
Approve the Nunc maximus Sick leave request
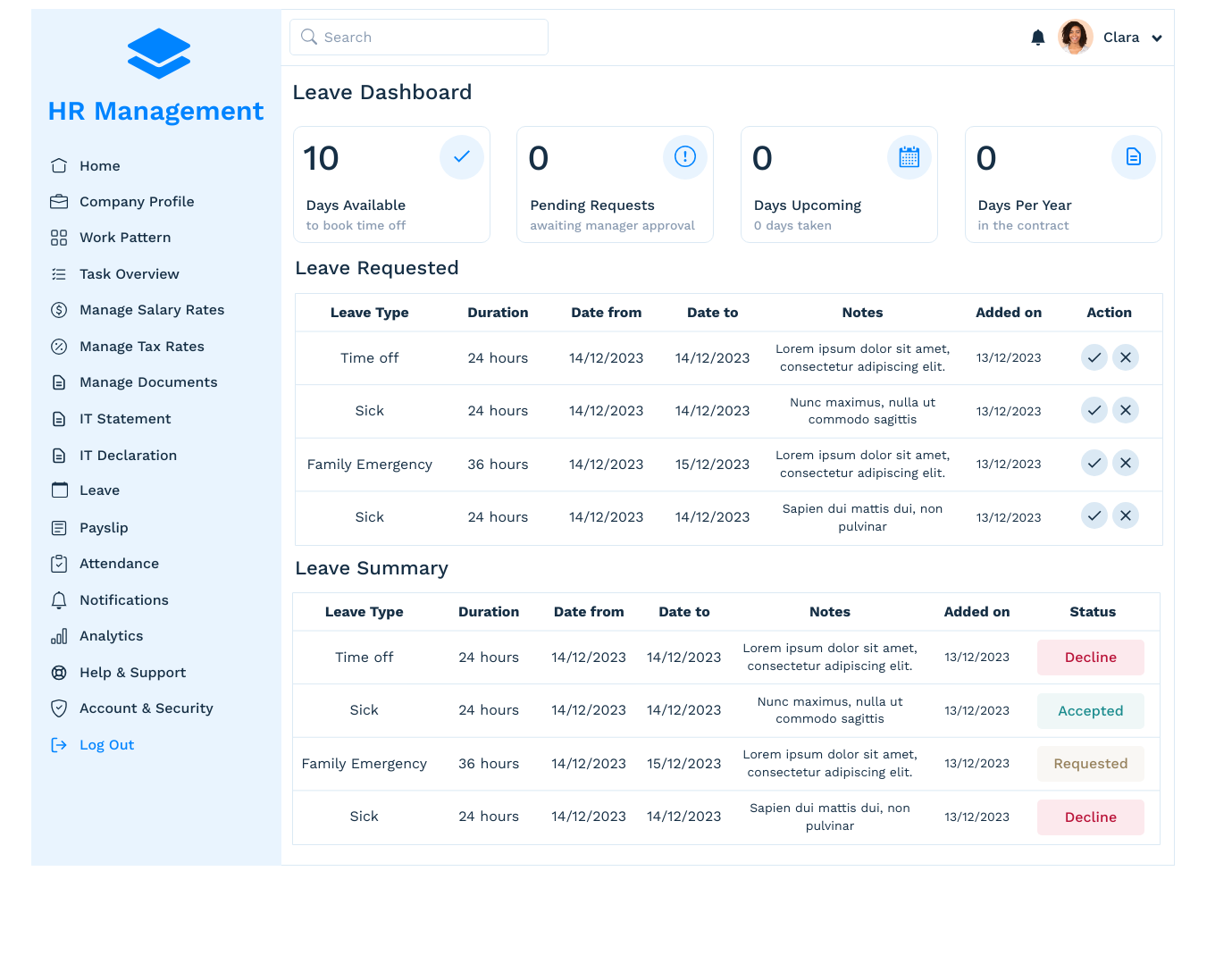(x=1094, y=410)
